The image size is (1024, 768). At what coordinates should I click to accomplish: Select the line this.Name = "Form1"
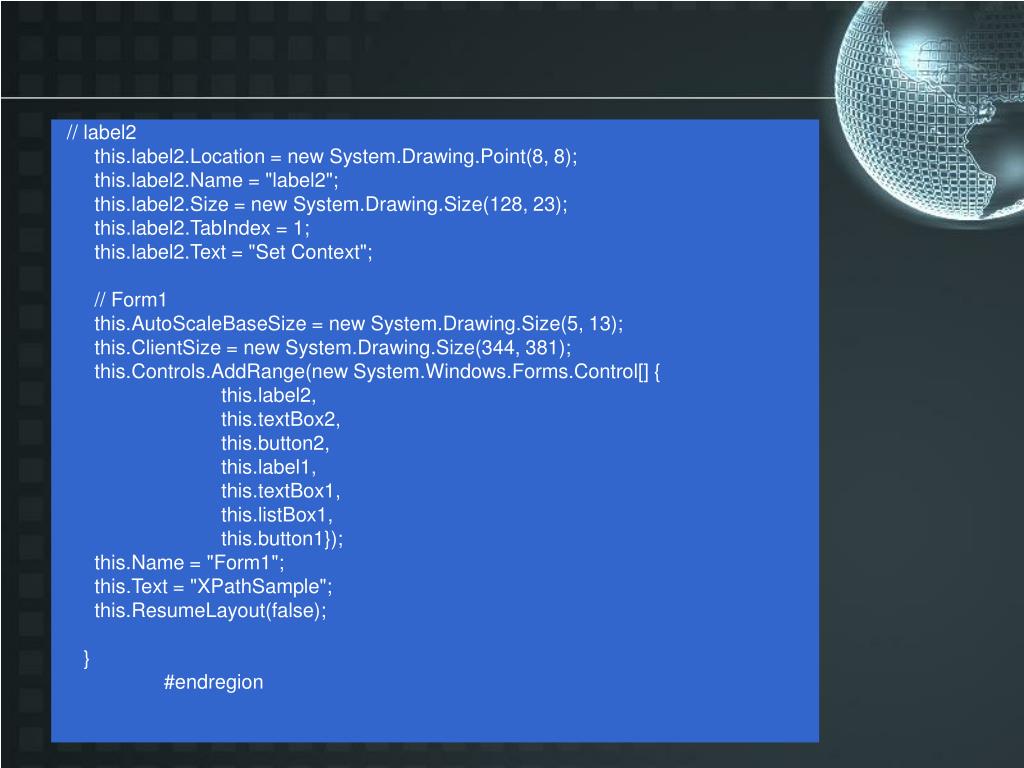(189, 562)
